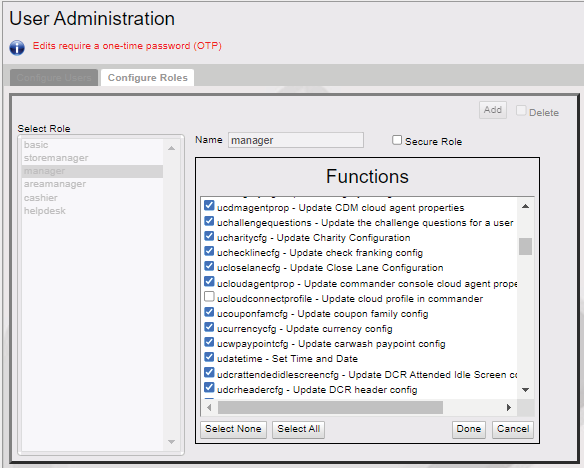Screen dimensions: 584x468
Task: Toggle the Secure Role checkbox
Action: click(397, 140)
